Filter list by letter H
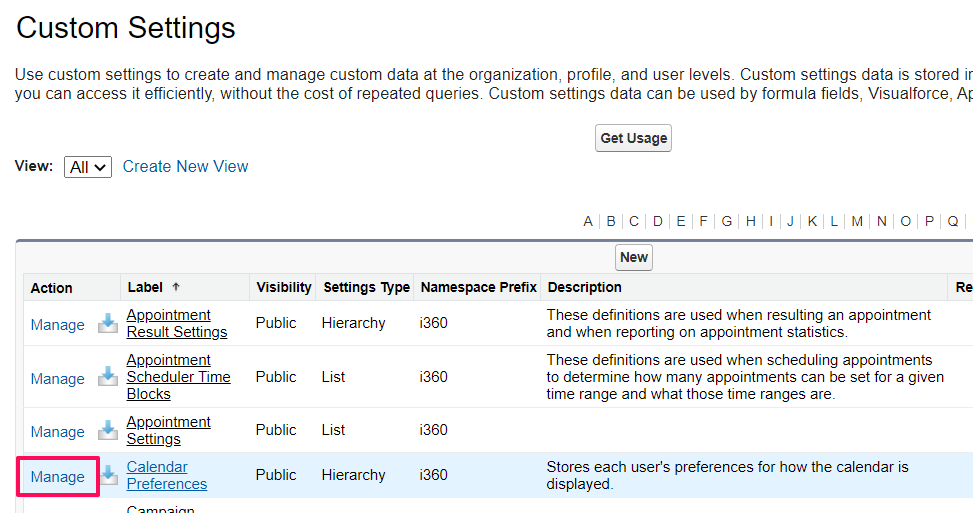 pyautogui.click(x=751, y=221)
